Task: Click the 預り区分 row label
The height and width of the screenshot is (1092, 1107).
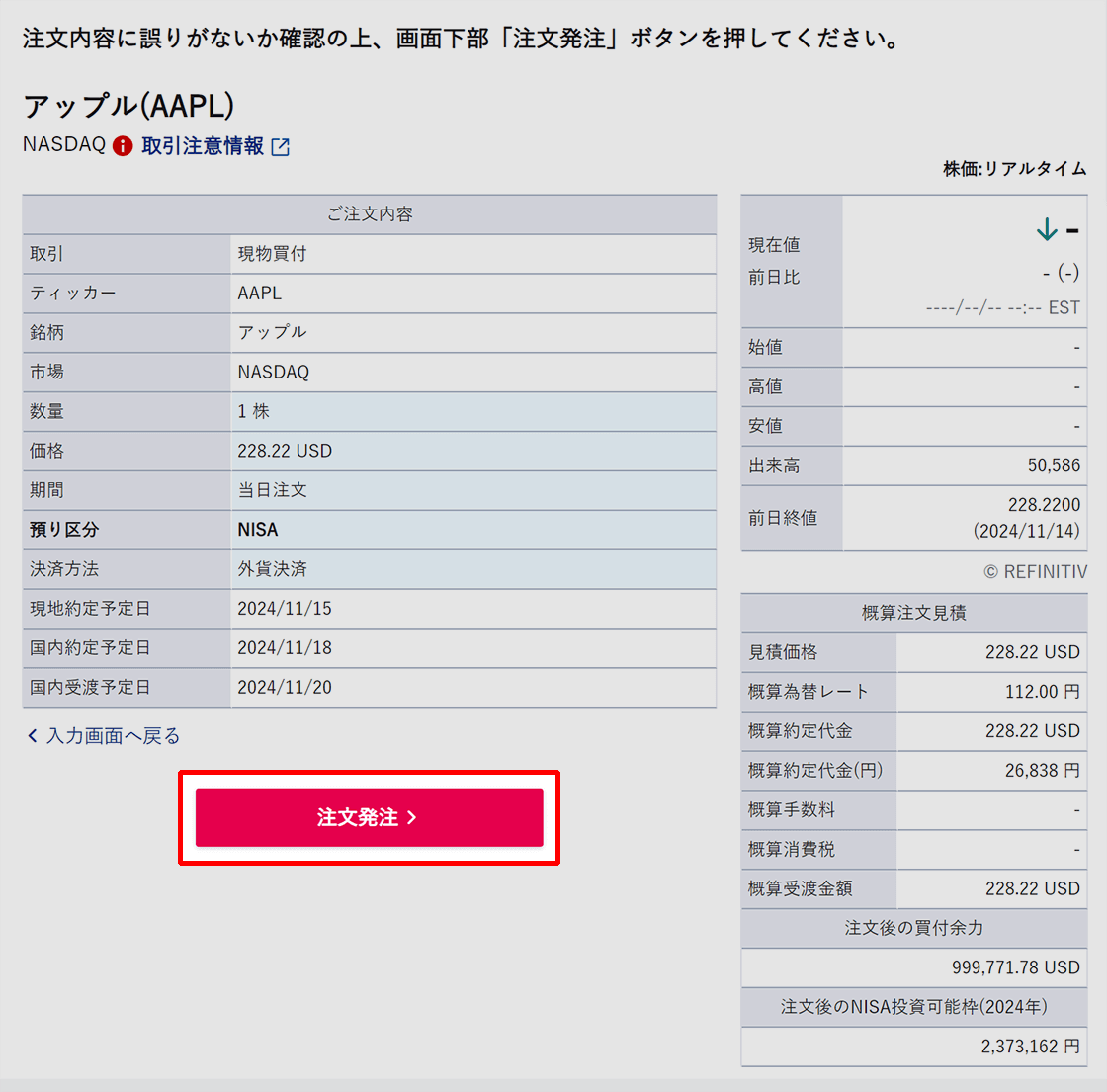Action: [x=64, y=530]
